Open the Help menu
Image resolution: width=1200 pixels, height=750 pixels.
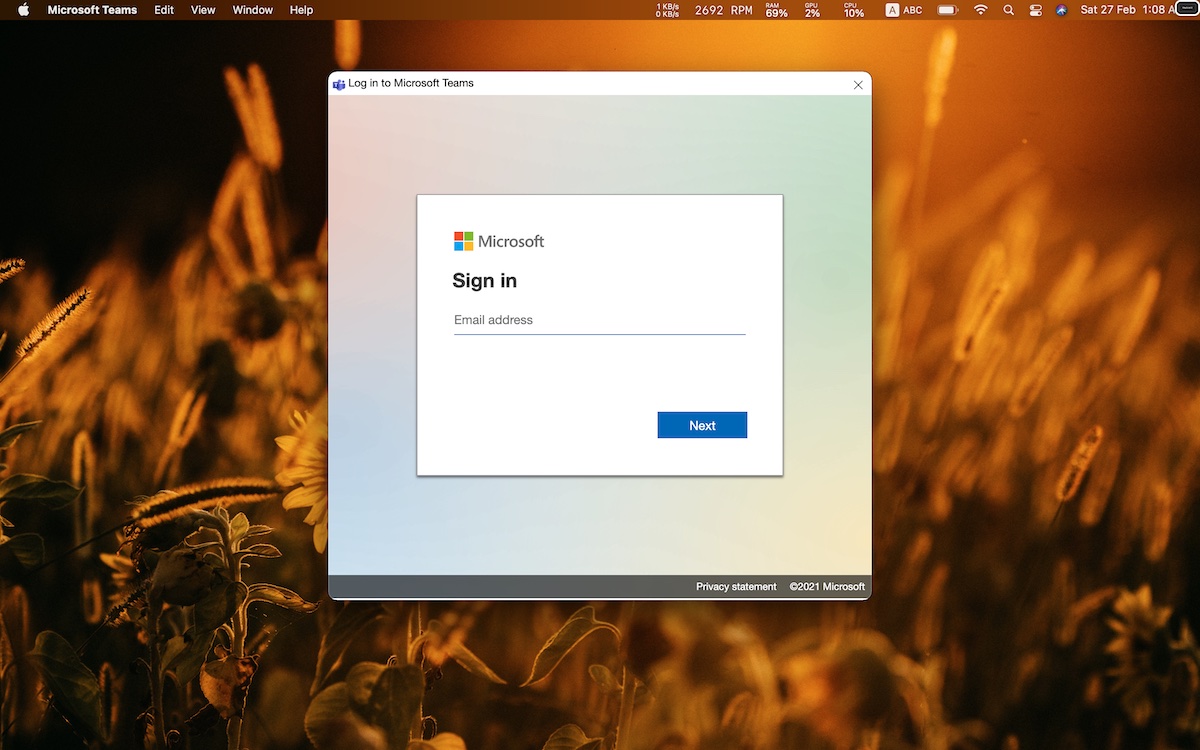301,10
